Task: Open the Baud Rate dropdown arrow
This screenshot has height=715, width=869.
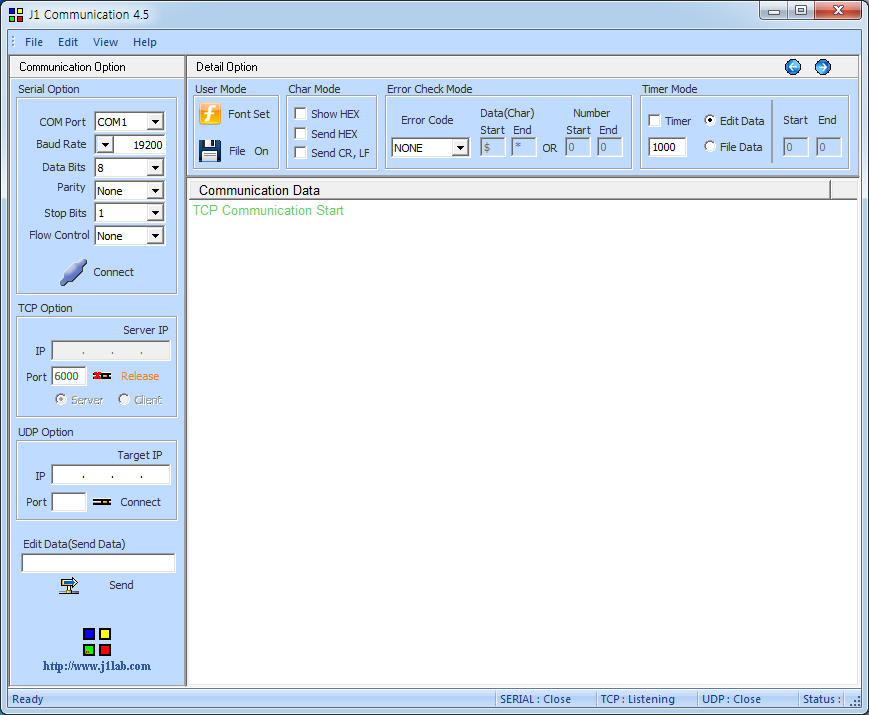Action: [105, 145]
